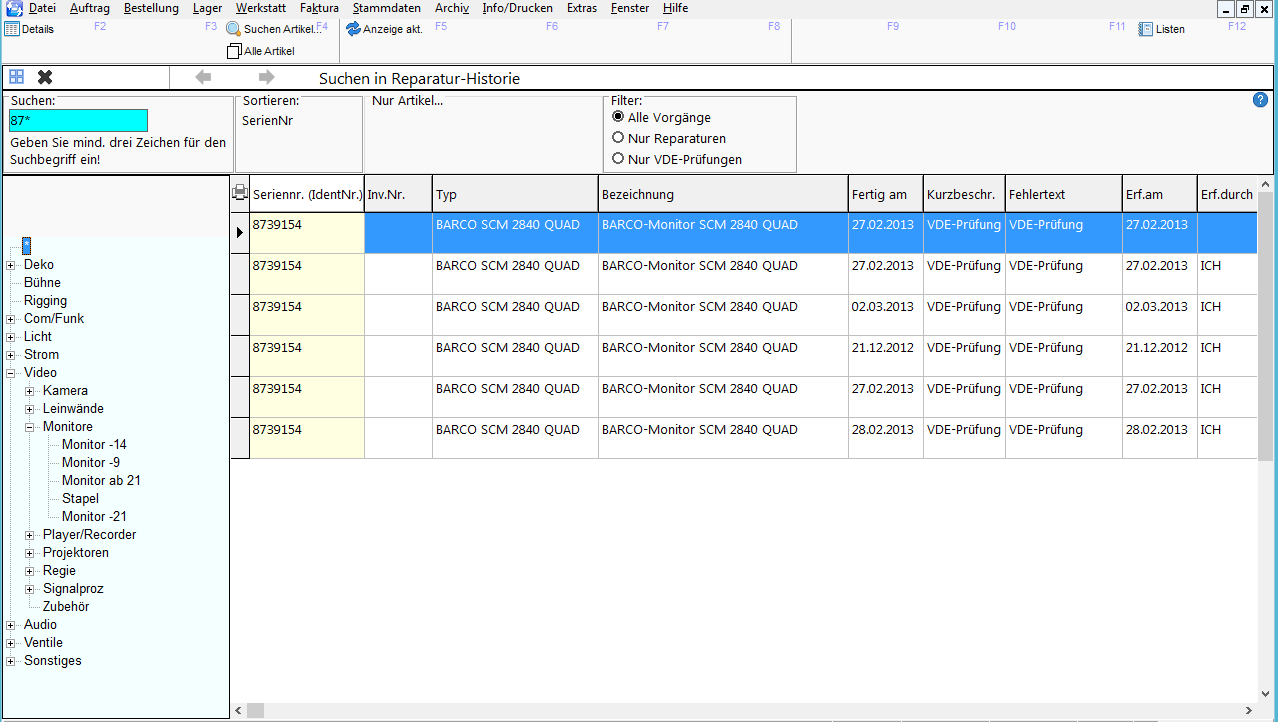
Task: Expand the Kamera tree node
Action: pyautogui.click(x=30, y=391)
